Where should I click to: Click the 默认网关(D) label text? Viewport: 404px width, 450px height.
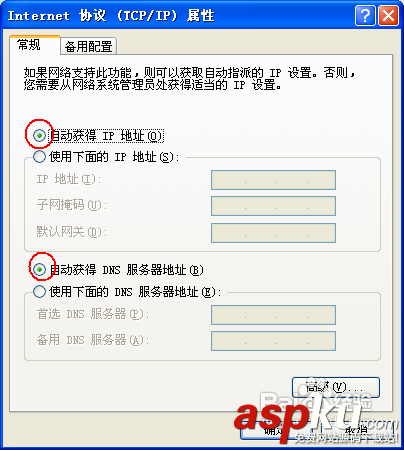(72, 232)
